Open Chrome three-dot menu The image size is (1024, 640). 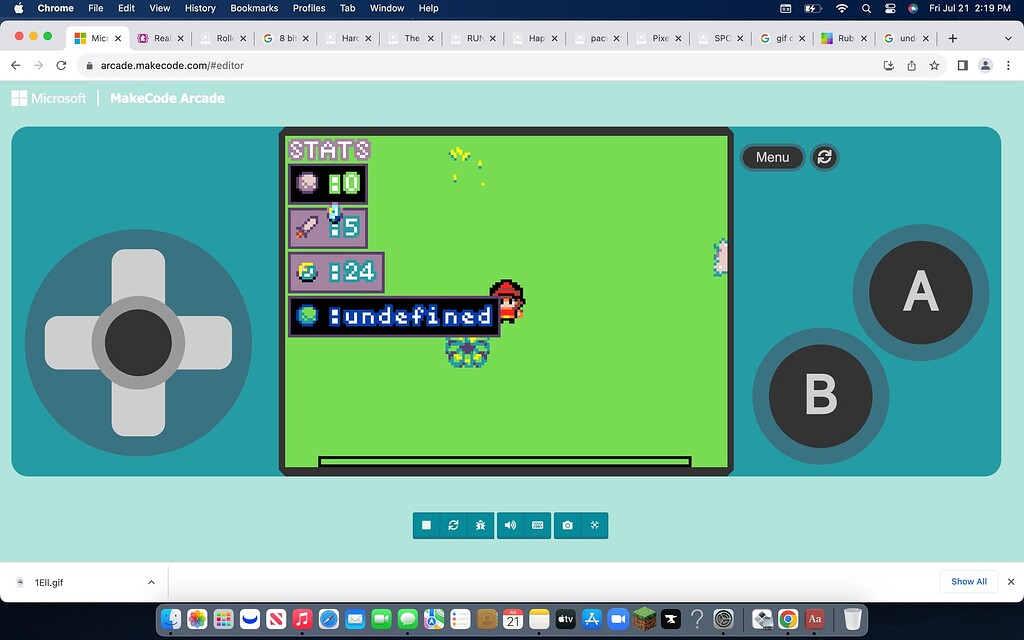click(1008, 65)
